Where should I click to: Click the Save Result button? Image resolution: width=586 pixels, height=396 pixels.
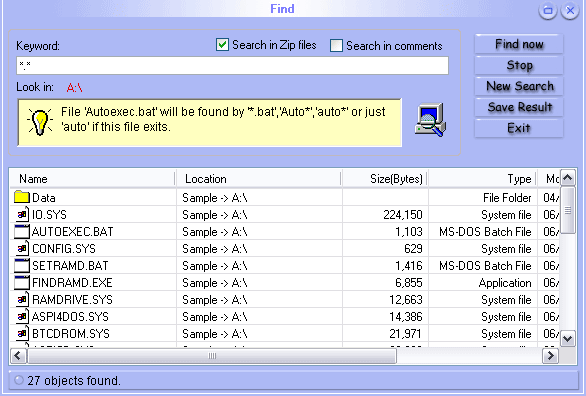click(519, 107)
